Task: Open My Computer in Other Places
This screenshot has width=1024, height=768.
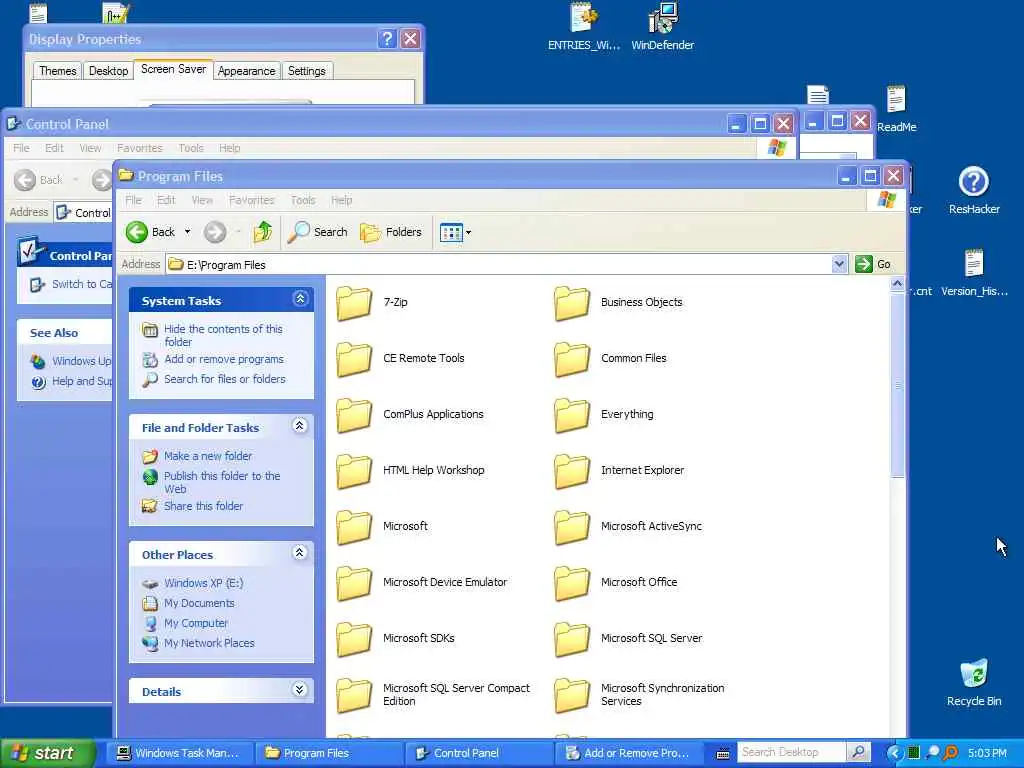Action: (x=195, y=623)
